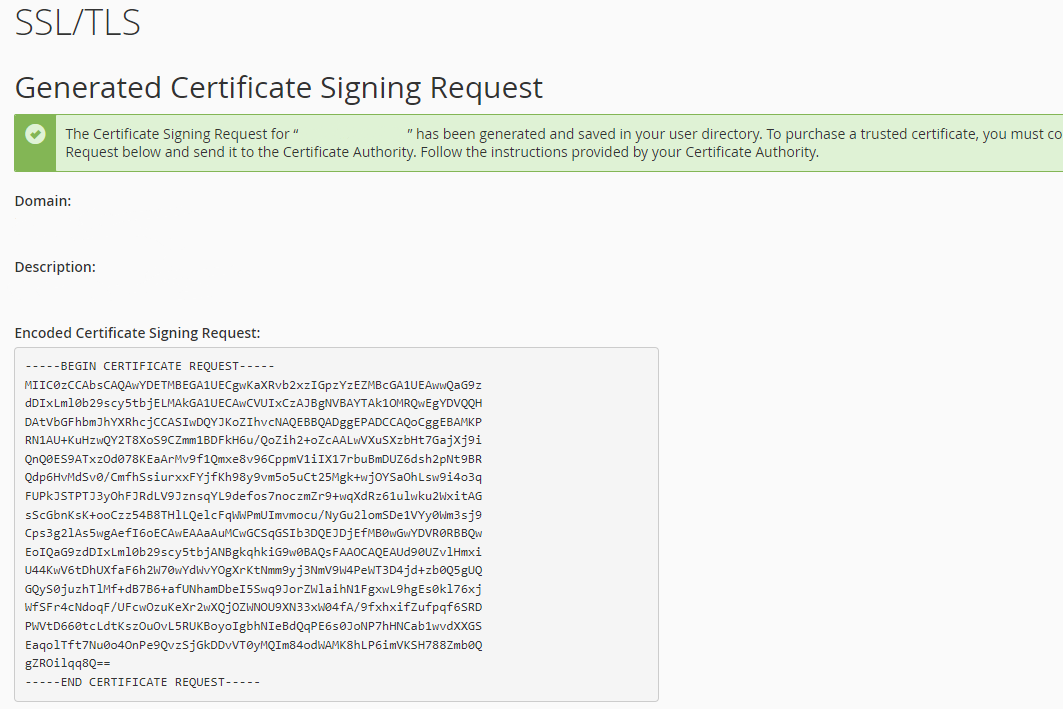The image size is (1063, 709).
Task: Click the line starting Cps3g2lAs5wg
Action: pos(254,533)
